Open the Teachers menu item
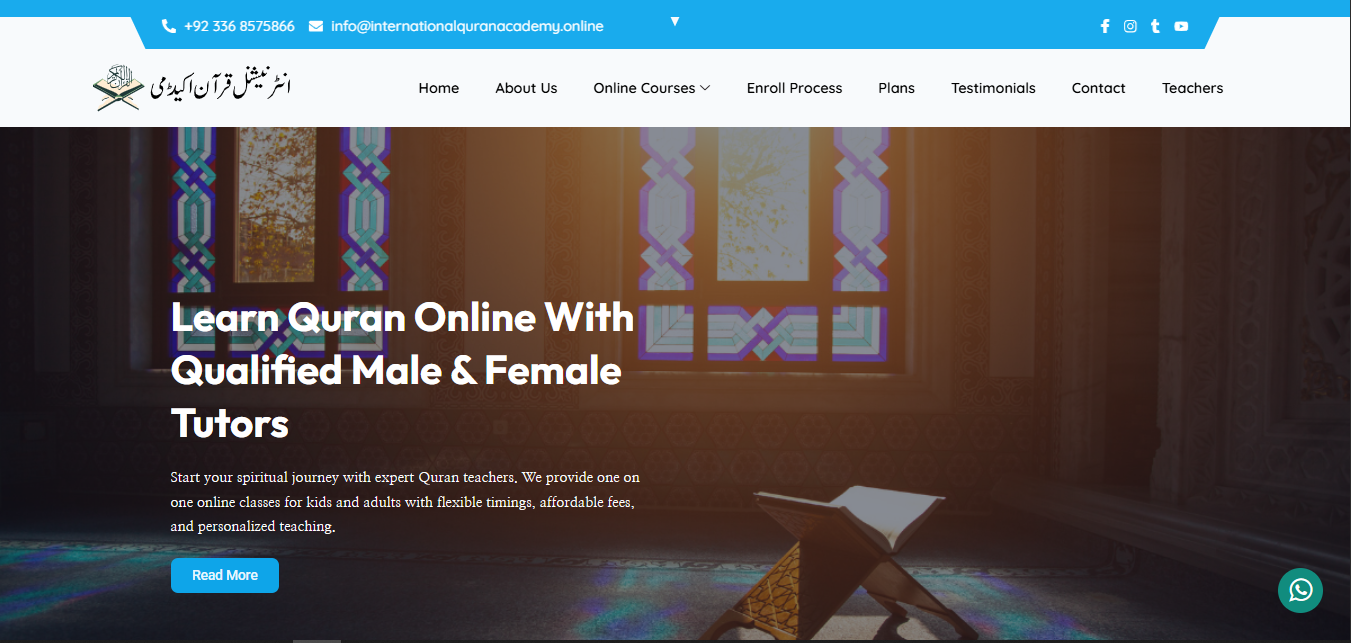 click(1193, 88)
